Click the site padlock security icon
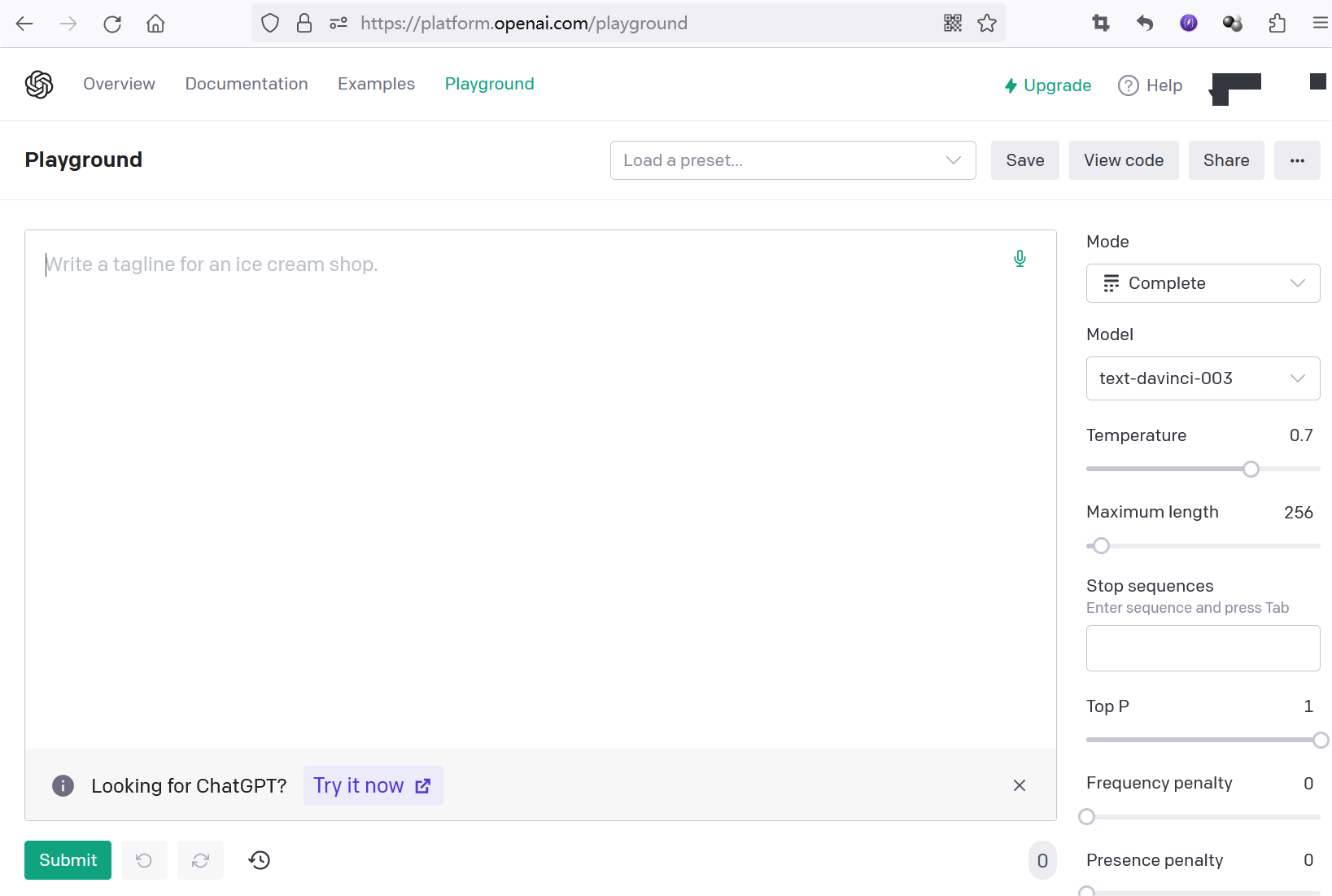The image size is (1332, 896). coord(304,24)
